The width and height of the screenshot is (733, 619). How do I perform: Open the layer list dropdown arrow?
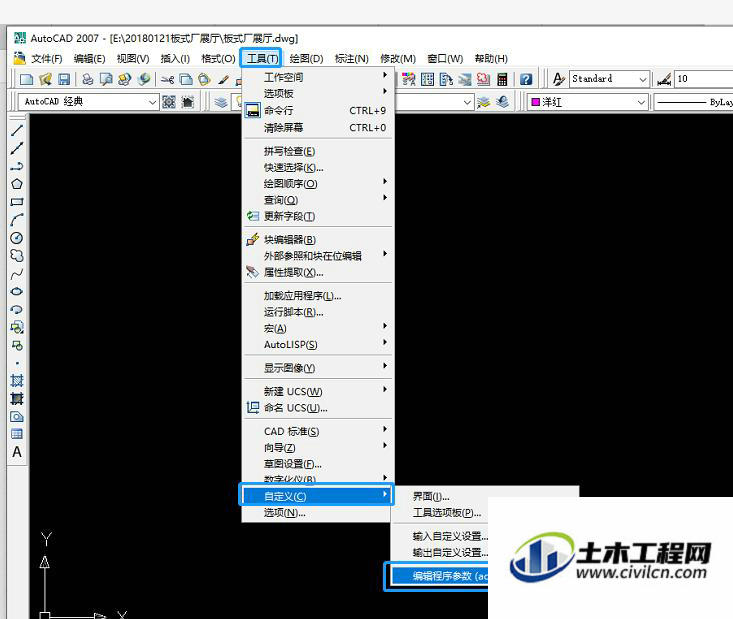(x=467, y=102)
